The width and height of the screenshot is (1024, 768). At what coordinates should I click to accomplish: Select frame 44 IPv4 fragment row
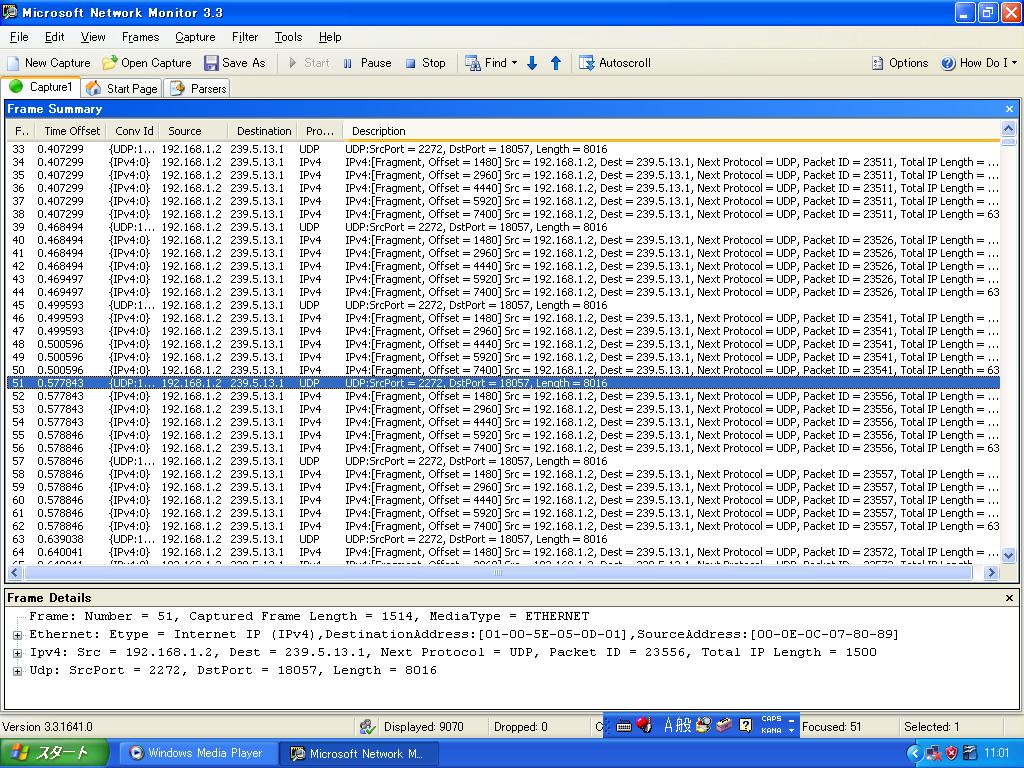pyautogui.click(x=503, y=292)
